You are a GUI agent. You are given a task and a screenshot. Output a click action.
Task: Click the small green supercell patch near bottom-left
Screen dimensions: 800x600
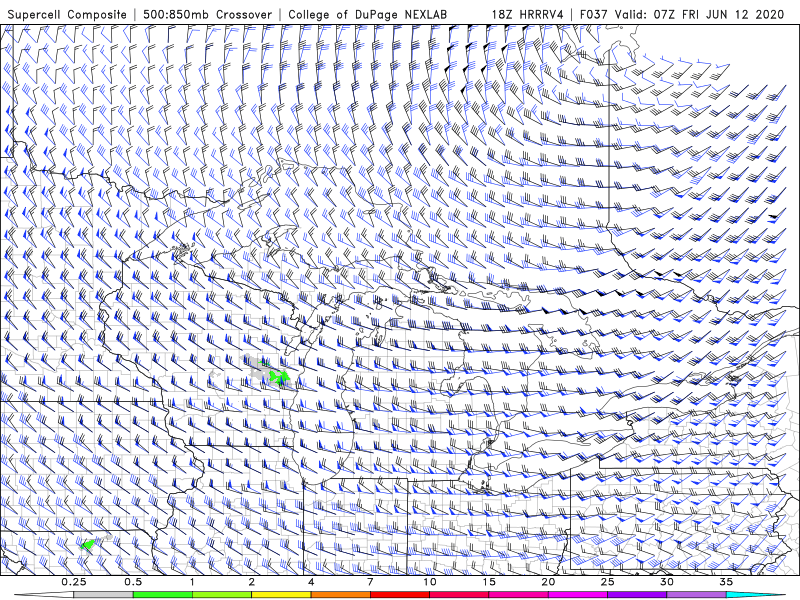coord(88,544)
